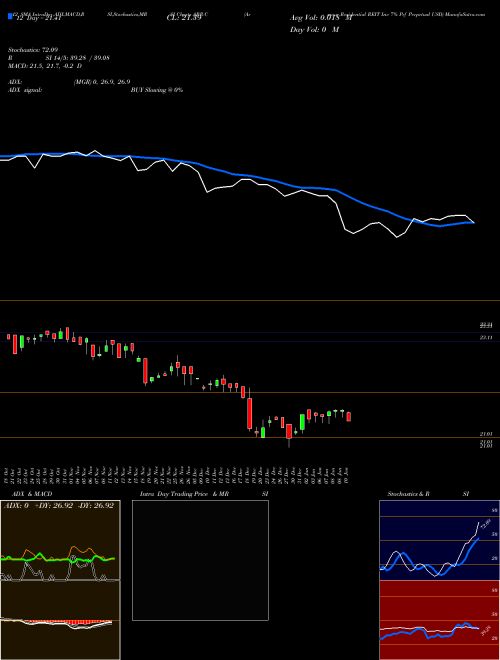Click the 'Stochastics & R' panel heading
Viewport: 500px width, 660px height.
408,494
